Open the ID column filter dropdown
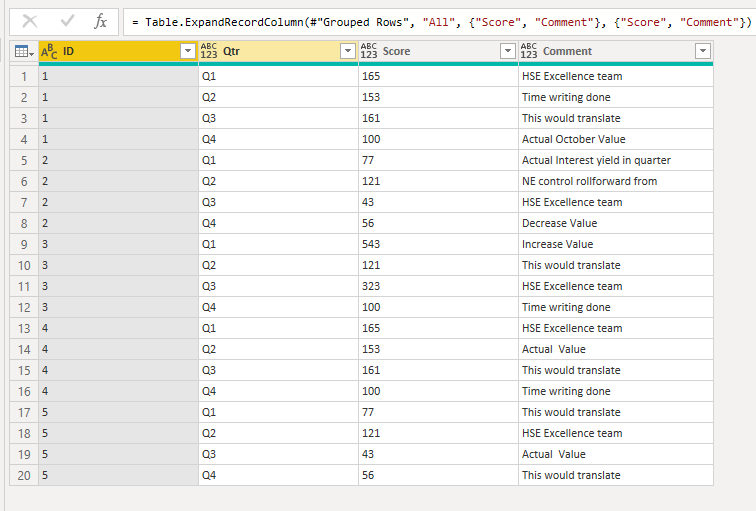Screen dimensions: 756x511 pyautogui.click(x=188, y=51)
